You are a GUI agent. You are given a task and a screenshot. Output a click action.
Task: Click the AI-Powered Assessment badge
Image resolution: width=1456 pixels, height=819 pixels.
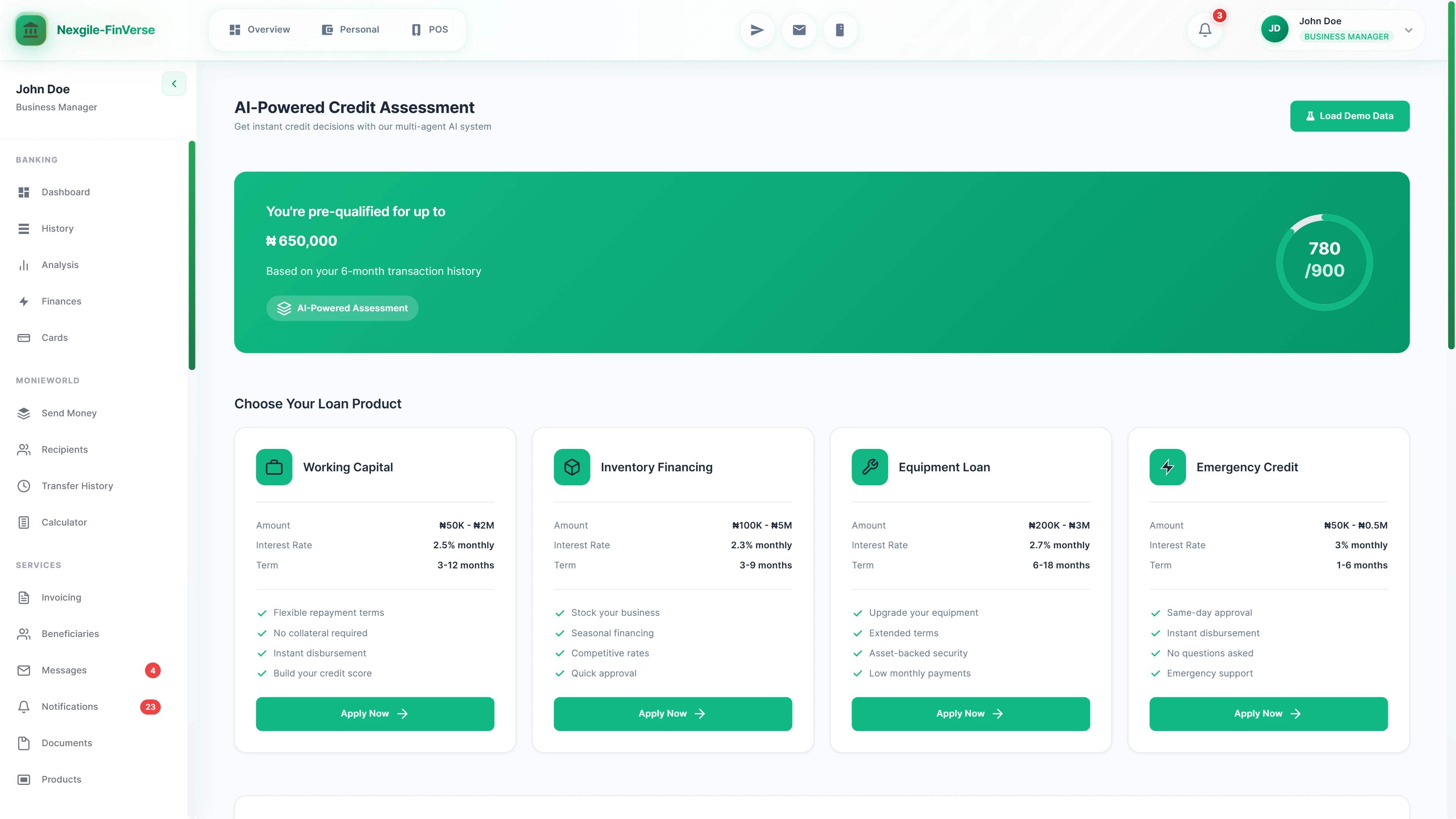point(342,308)
